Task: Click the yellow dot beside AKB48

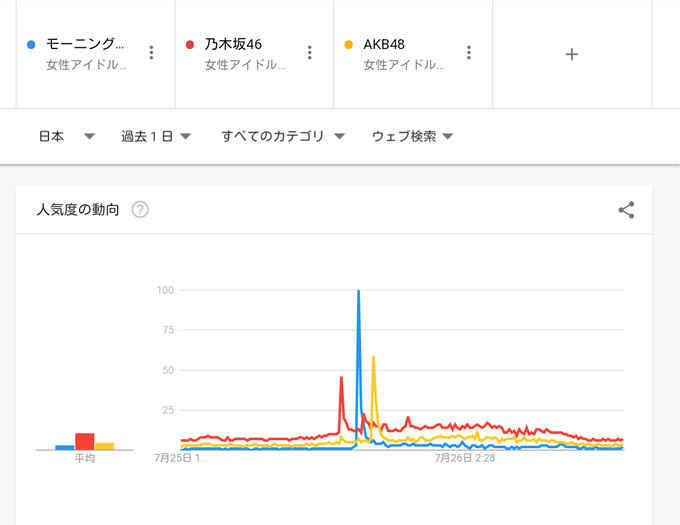Action: 349,45
